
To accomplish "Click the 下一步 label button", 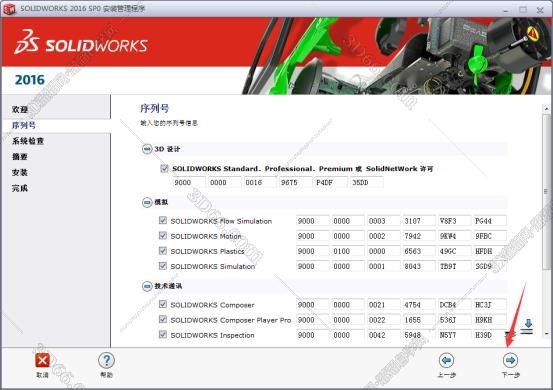I will tap(510, 375).
